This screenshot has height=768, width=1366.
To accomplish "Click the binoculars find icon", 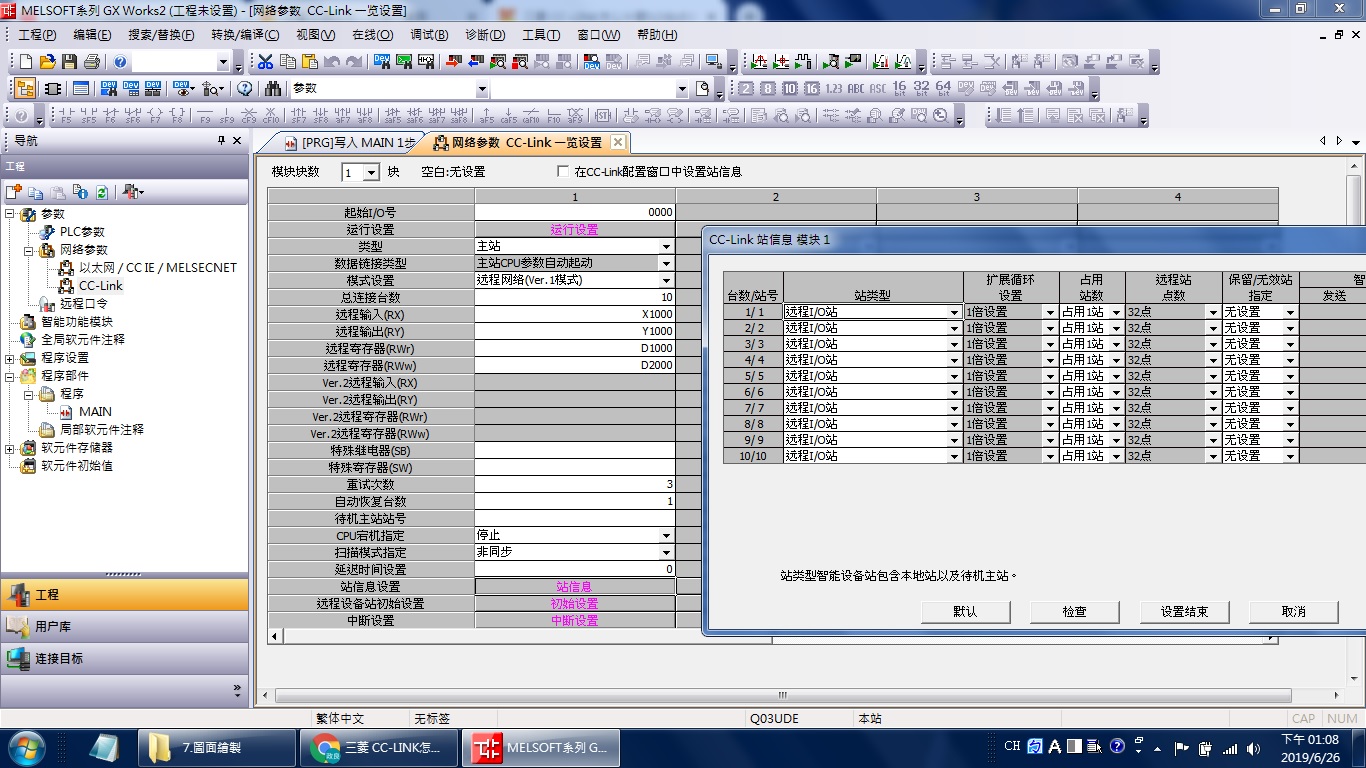I will tap(273, 89).
